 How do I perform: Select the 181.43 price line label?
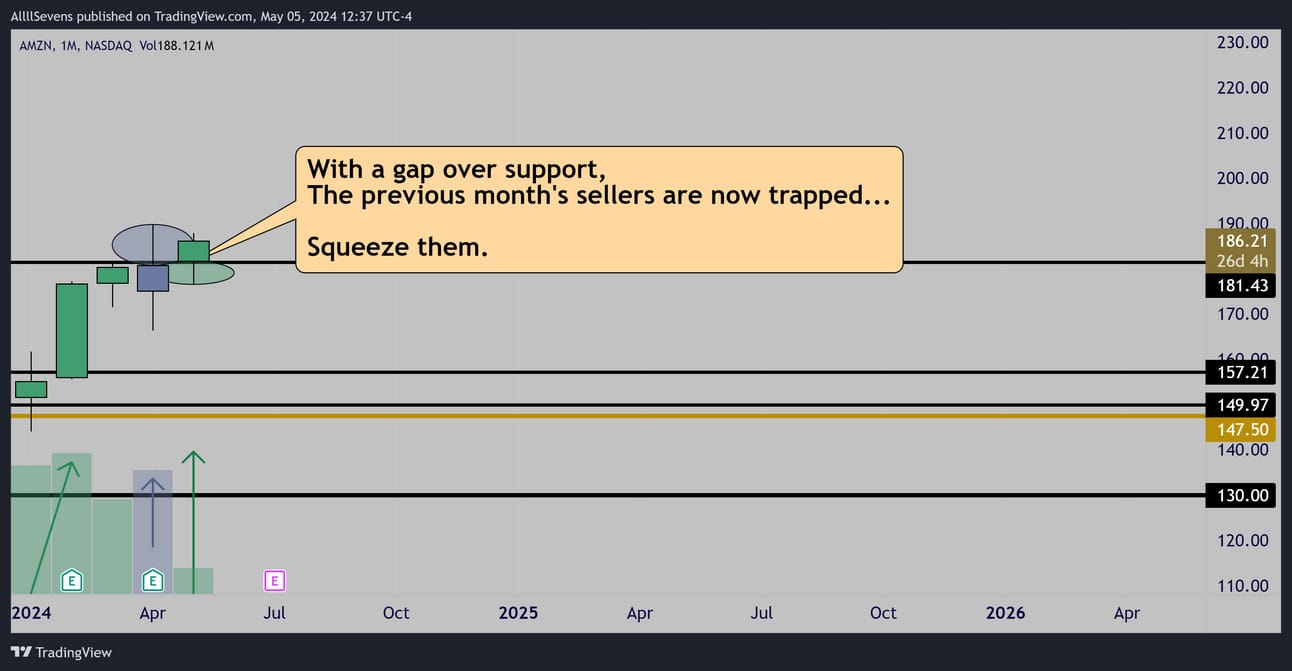coord(1241,286)
